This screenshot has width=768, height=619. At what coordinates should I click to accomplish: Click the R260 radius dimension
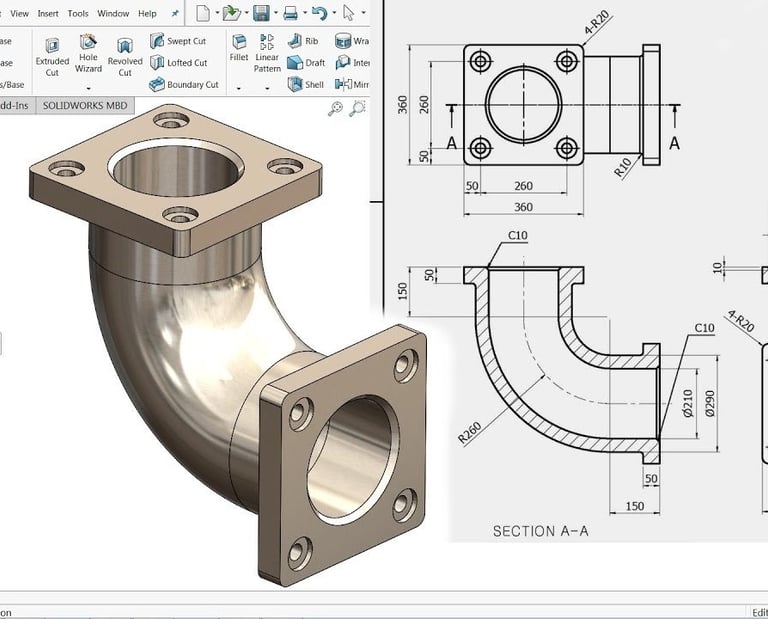click(x=470, y=433)
